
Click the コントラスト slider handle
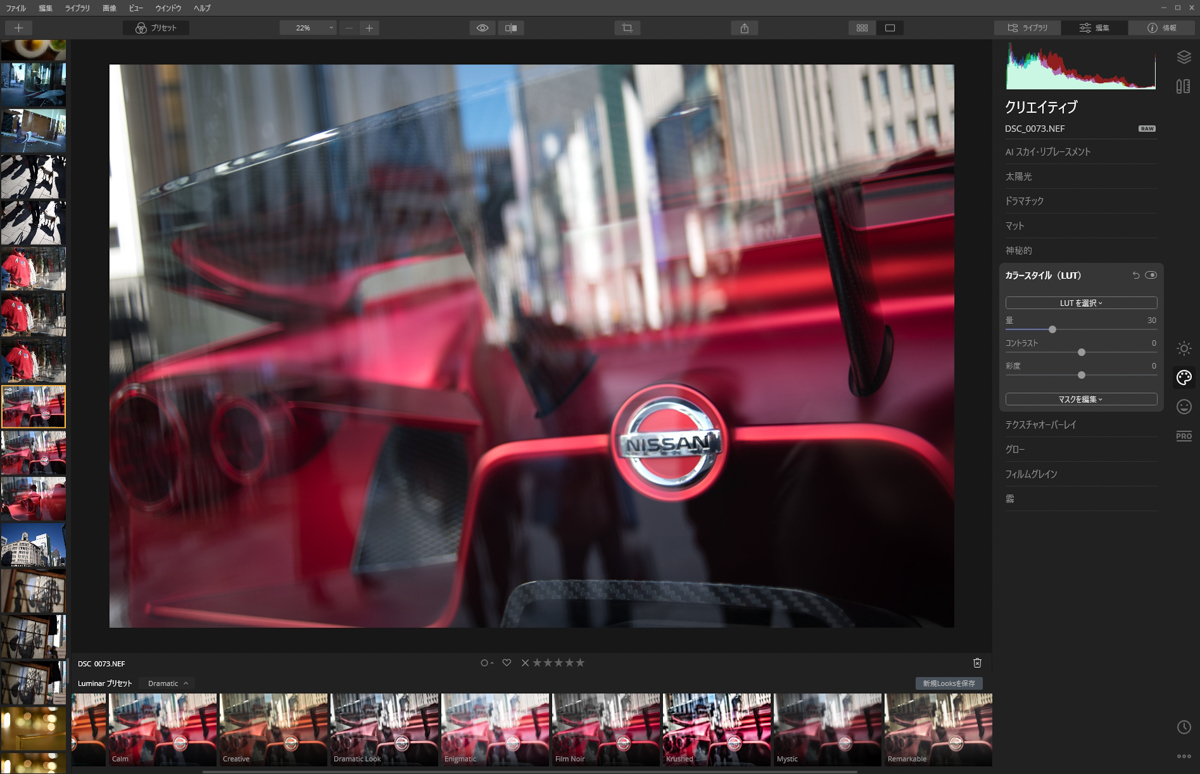tap(1081, 352)
